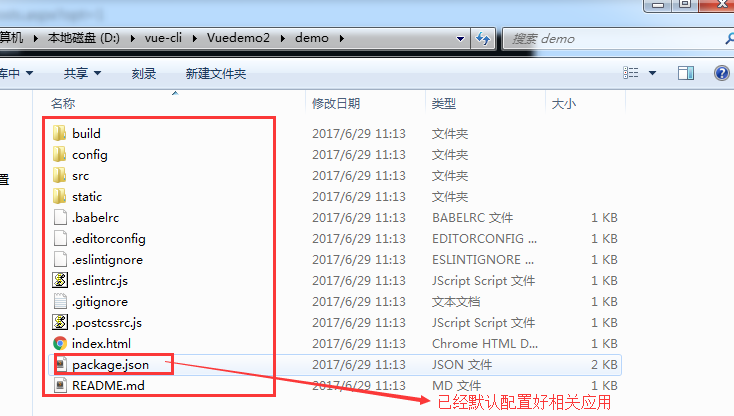734x416 pixels.
Task: Expand the arrow after Vuedemo2 breadcrumb
Action: coord(283,38)
